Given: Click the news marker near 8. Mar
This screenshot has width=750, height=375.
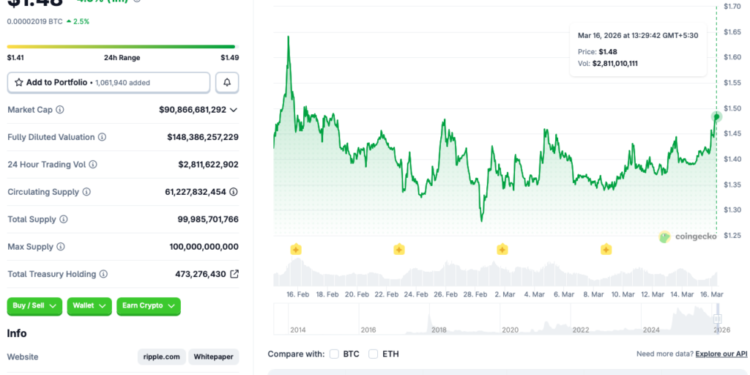Looking at the screenshot, I should click(606, 249).
